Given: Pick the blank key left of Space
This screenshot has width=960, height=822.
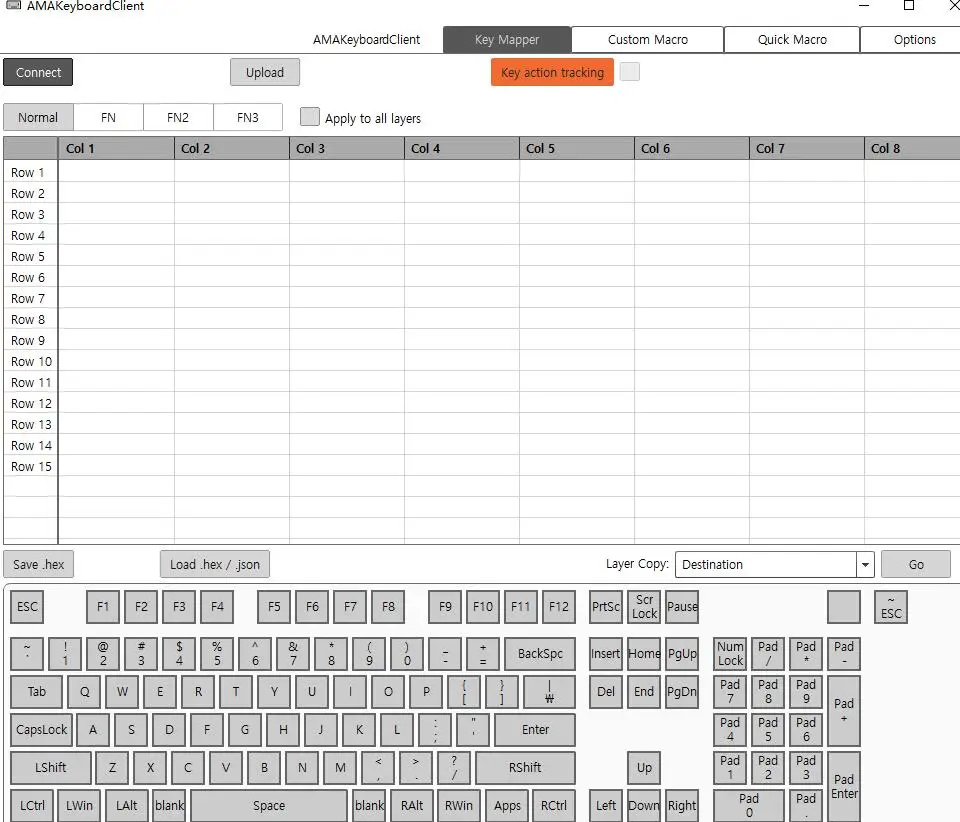Looking at the screenshot, I should pyautogui.click(x=170, y=805).
